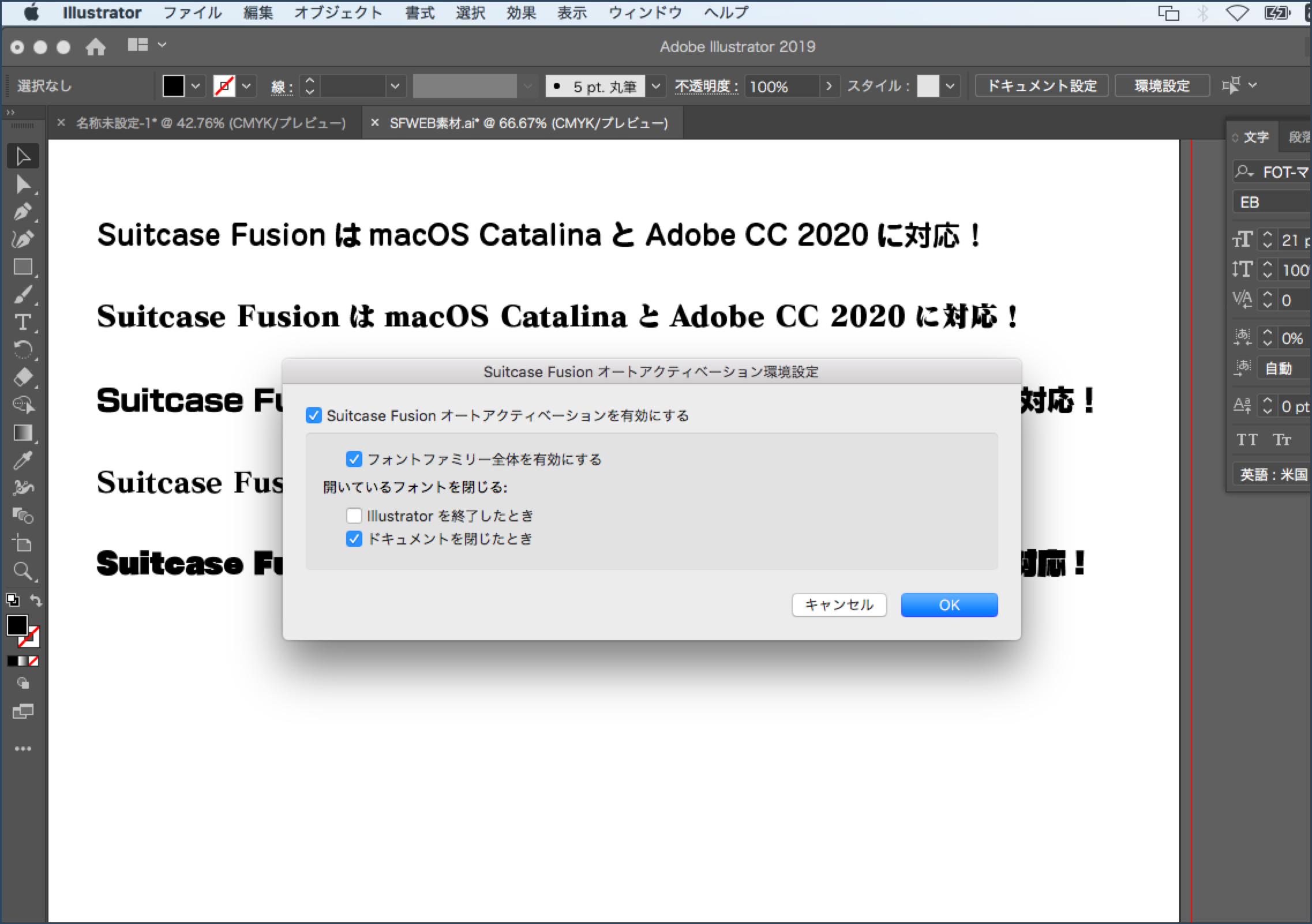Screen dimensions: 1312x924
Task: Click the Small Caps Tr button
Action: click(1282, 440)
